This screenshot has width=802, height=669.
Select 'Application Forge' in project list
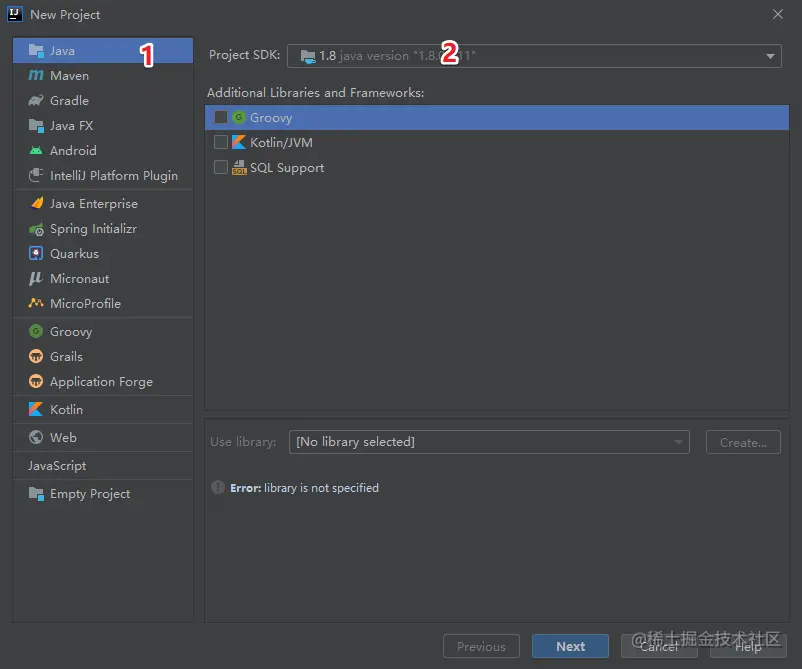click(103, 382)
